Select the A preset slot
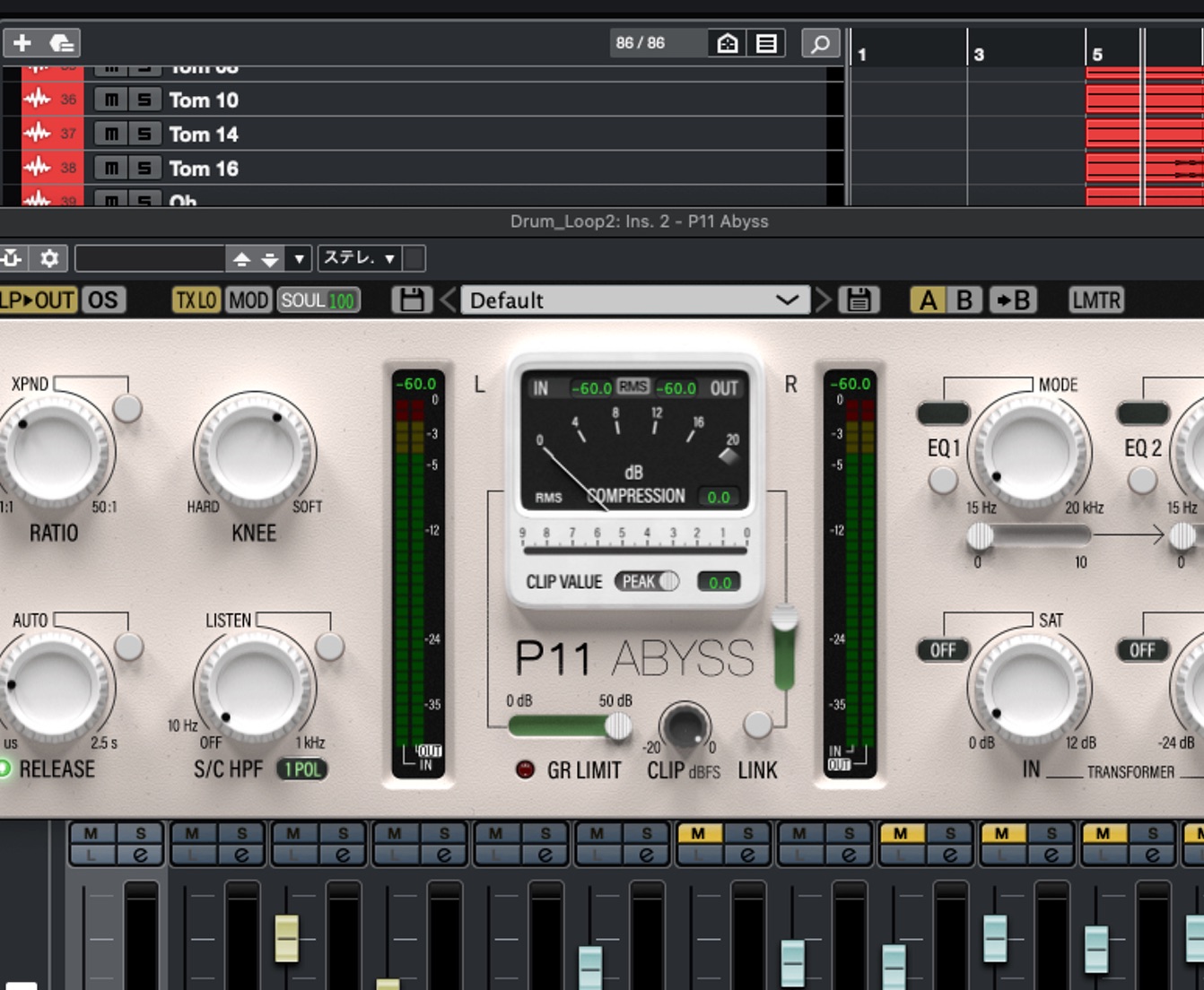 (x=928, y=300)
